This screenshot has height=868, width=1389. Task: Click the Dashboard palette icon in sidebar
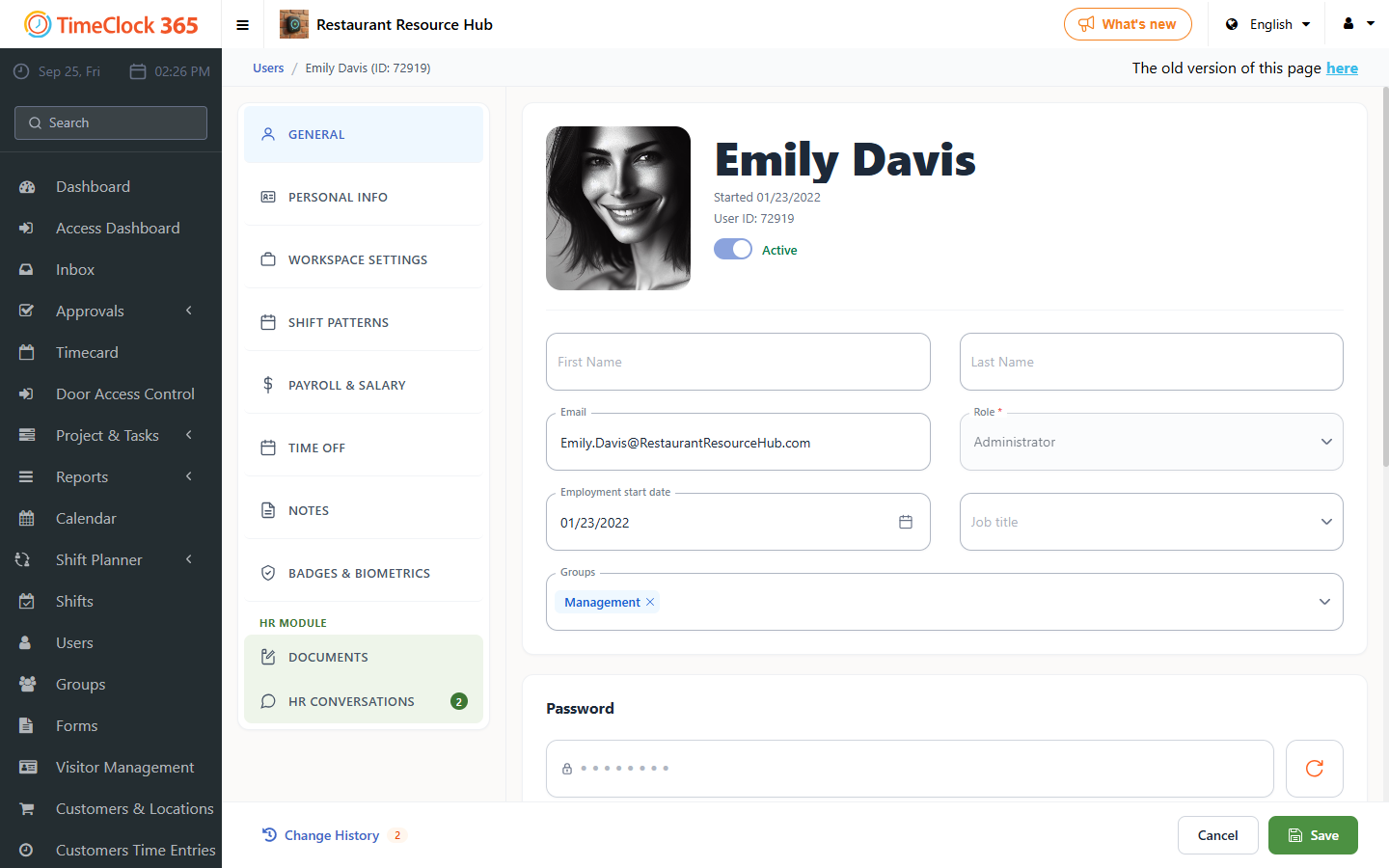27,187
